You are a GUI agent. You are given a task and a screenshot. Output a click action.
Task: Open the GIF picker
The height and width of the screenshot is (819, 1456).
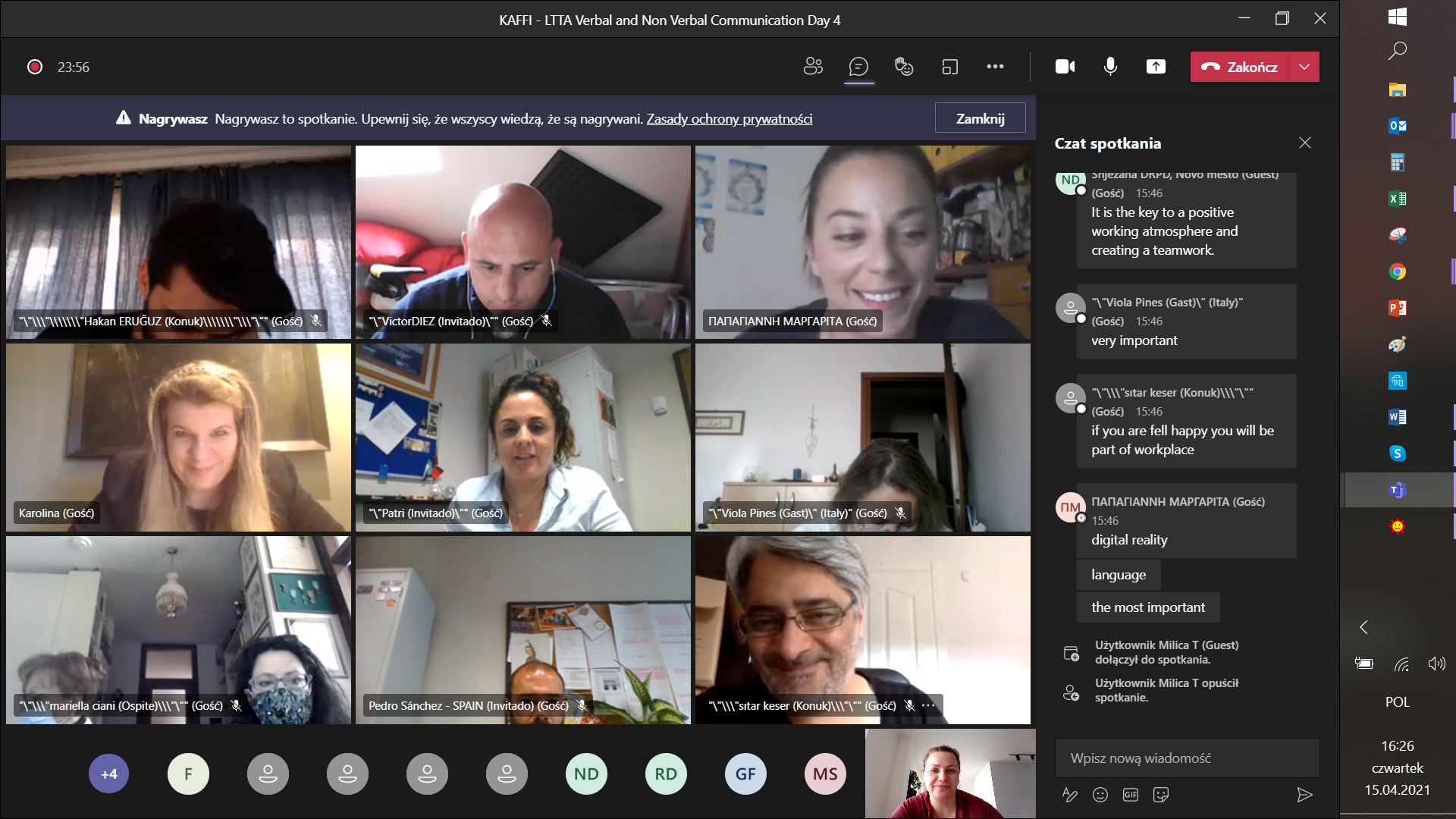coord(1130,794)
